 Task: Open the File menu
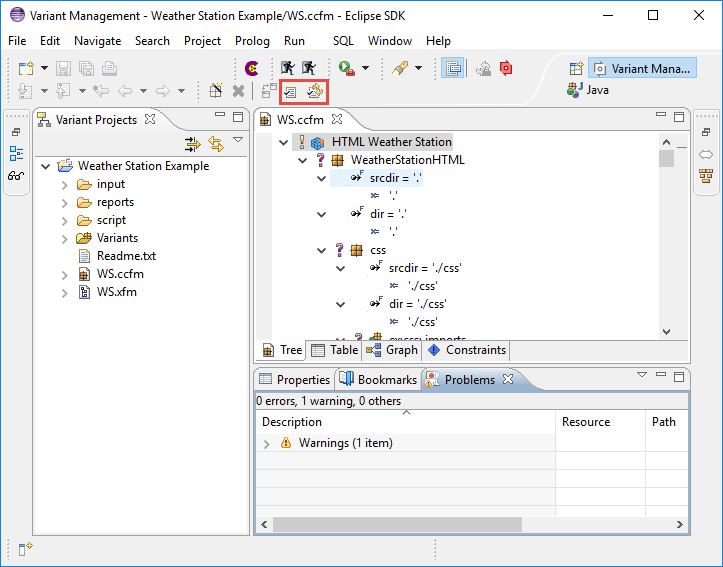17,41
